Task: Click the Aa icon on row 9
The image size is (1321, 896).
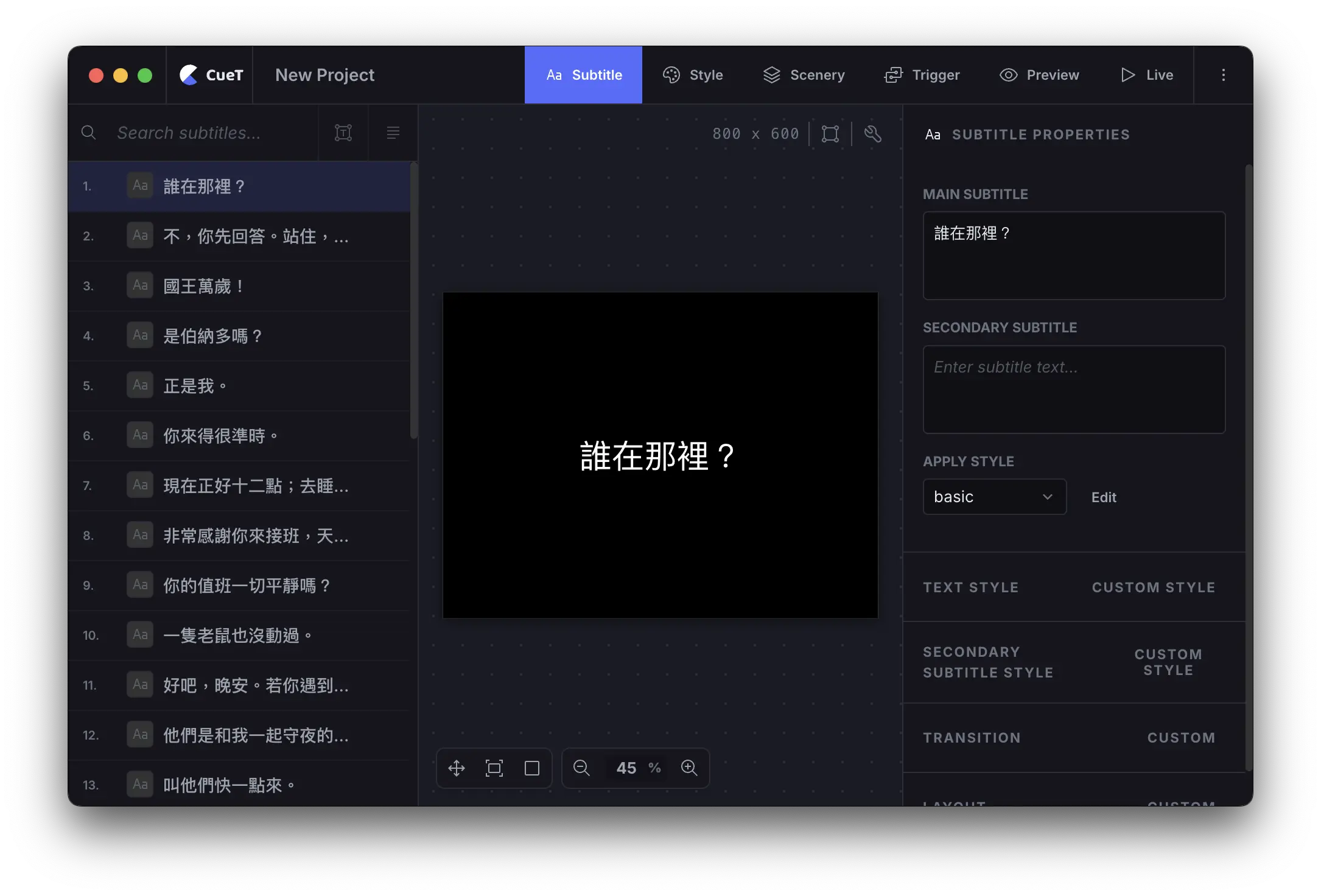Action: click(x=140, y=585)
